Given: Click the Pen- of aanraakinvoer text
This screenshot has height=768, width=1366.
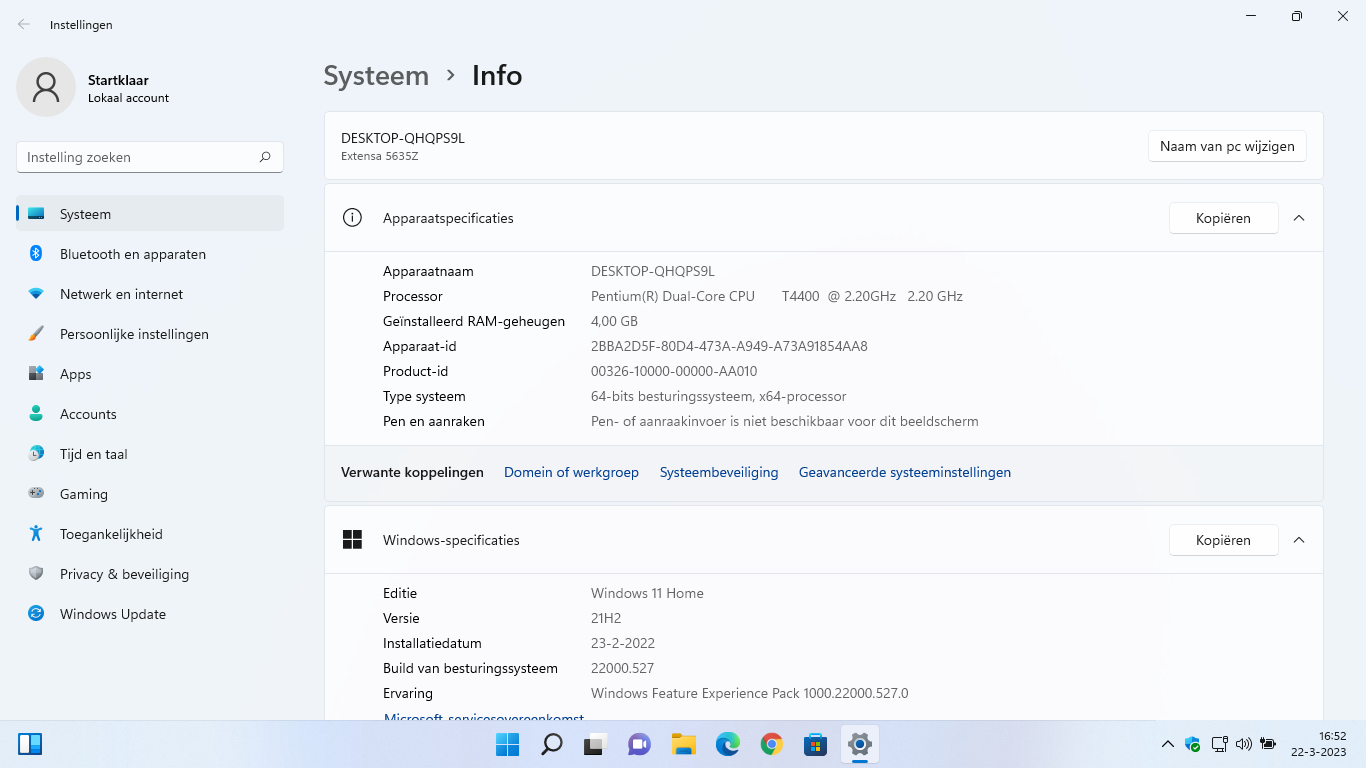Looking at the screenshot, I should click(785, 421).
